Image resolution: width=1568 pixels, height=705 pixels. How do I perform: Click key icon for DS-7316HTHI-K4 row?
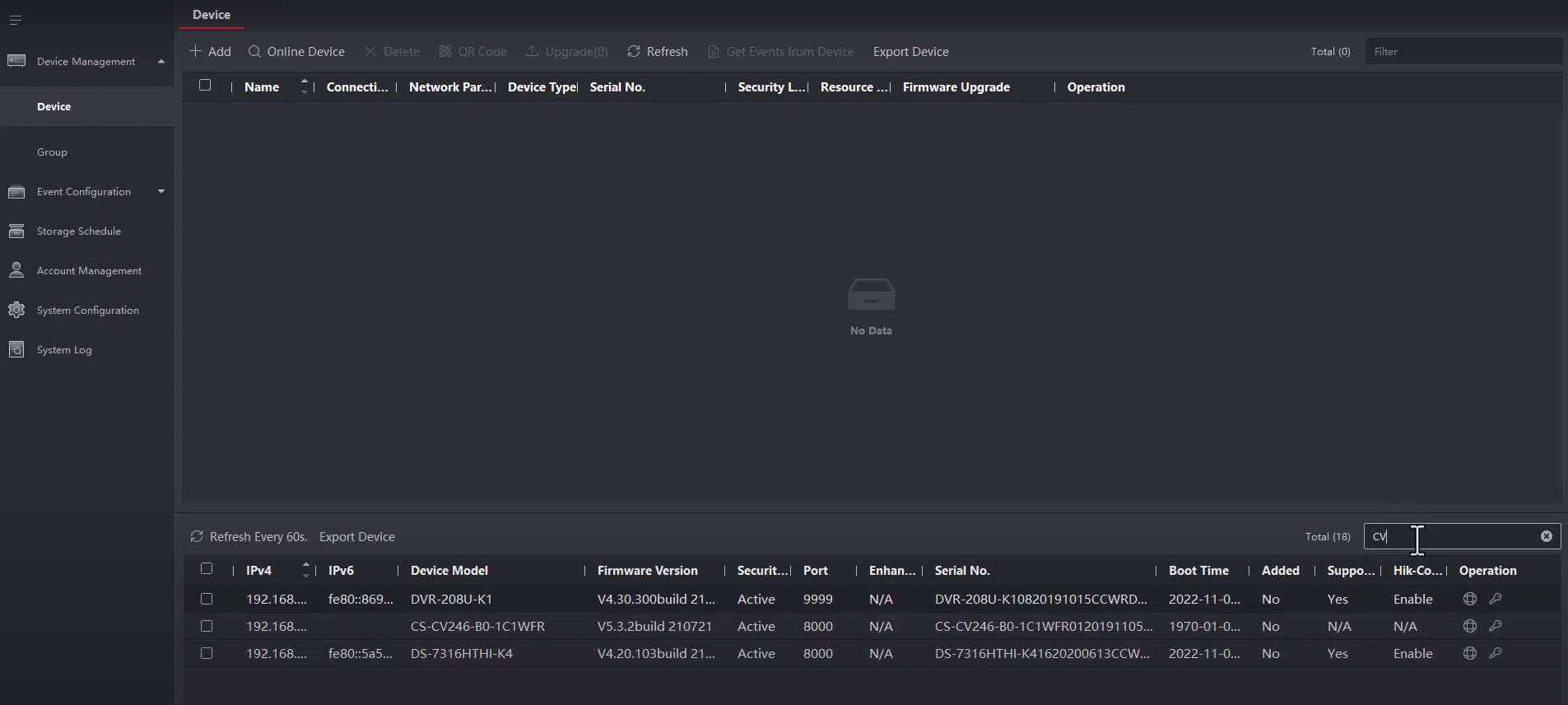click(1496, 653)
